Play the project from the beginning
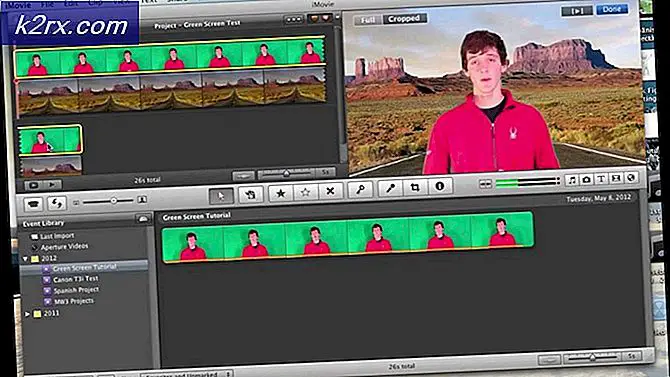670x377 pixels. (52, 185)
